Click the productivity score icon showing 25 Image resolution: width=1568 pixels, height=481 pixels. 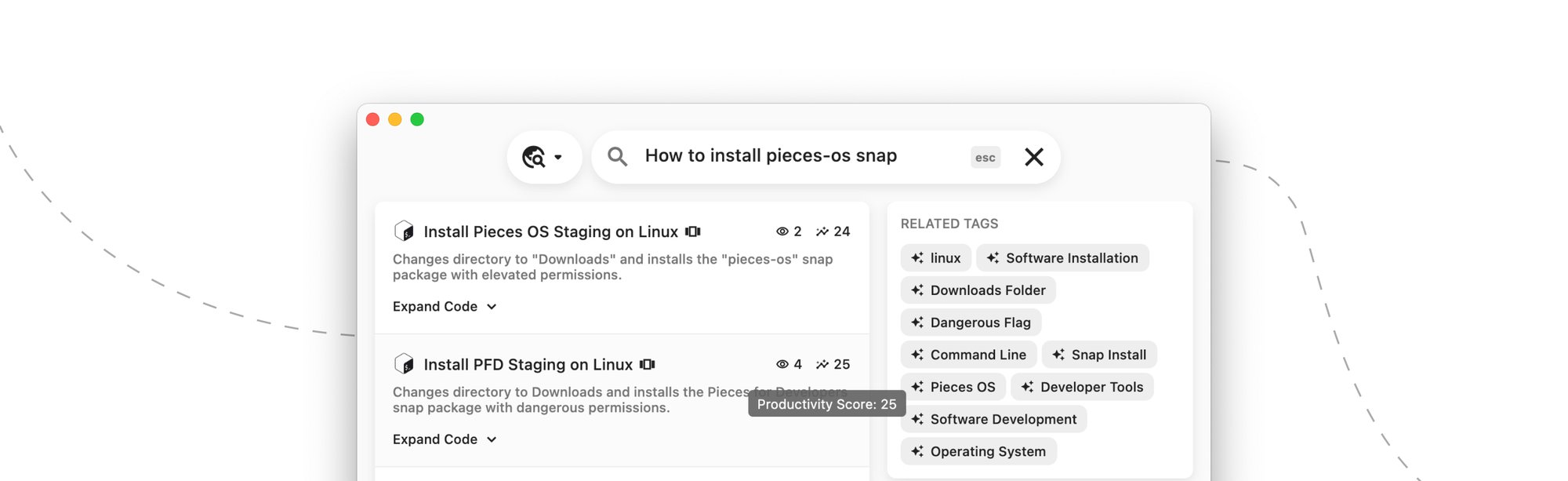[822, 364]
